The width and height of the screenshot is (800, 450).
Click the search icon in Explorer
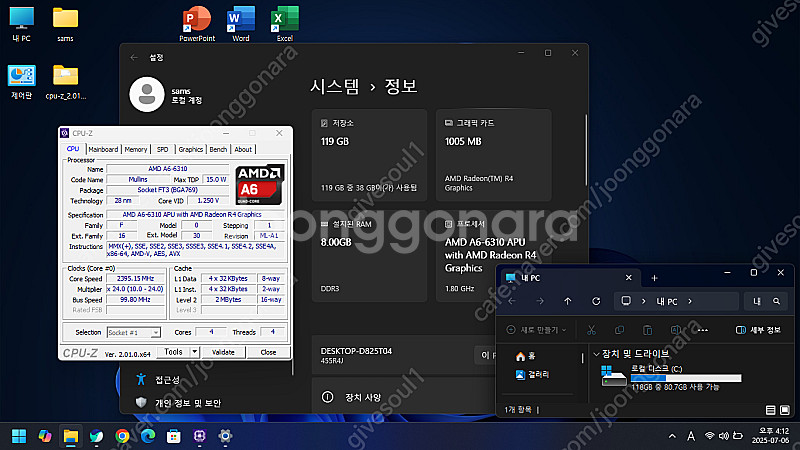click(x=776, y=302)
